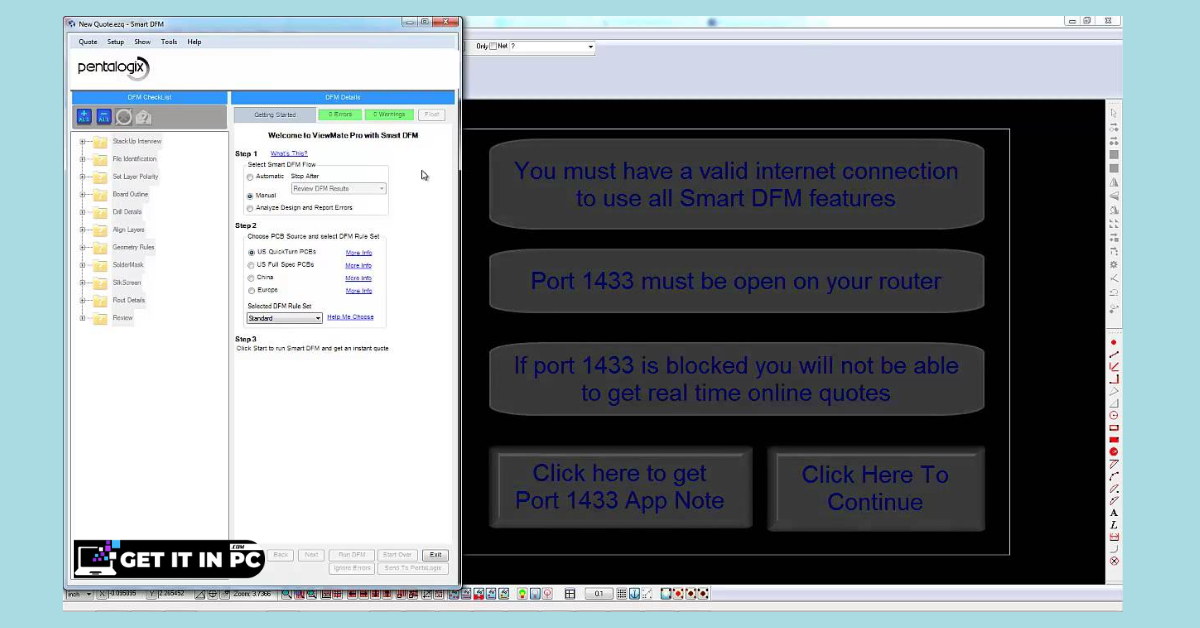Image resolution: width=1200 pixels, height=628 pixels.
Task: Select the Rout Details checklist item
Action: point(129,300)
